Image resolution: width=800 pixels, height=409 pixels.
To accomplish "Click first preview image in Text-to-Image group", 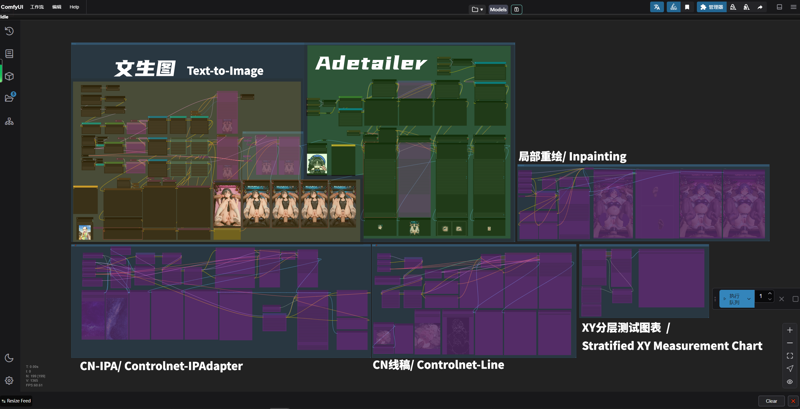I will click(228, 206).
